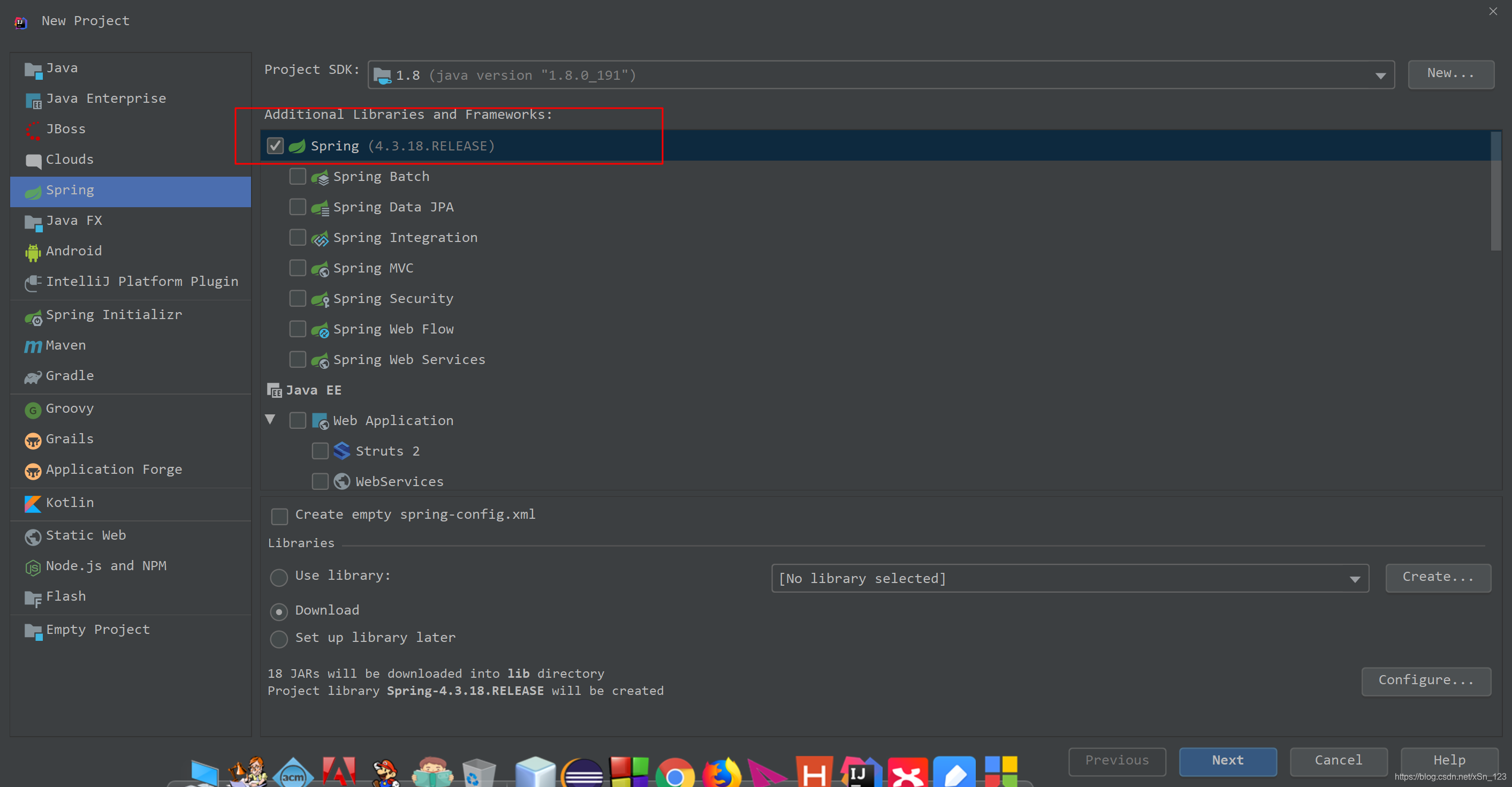The height and width of the screenshot is (787, 1512).
Task: Tick the Spring Security checkbox
Action: pos(298,298)
